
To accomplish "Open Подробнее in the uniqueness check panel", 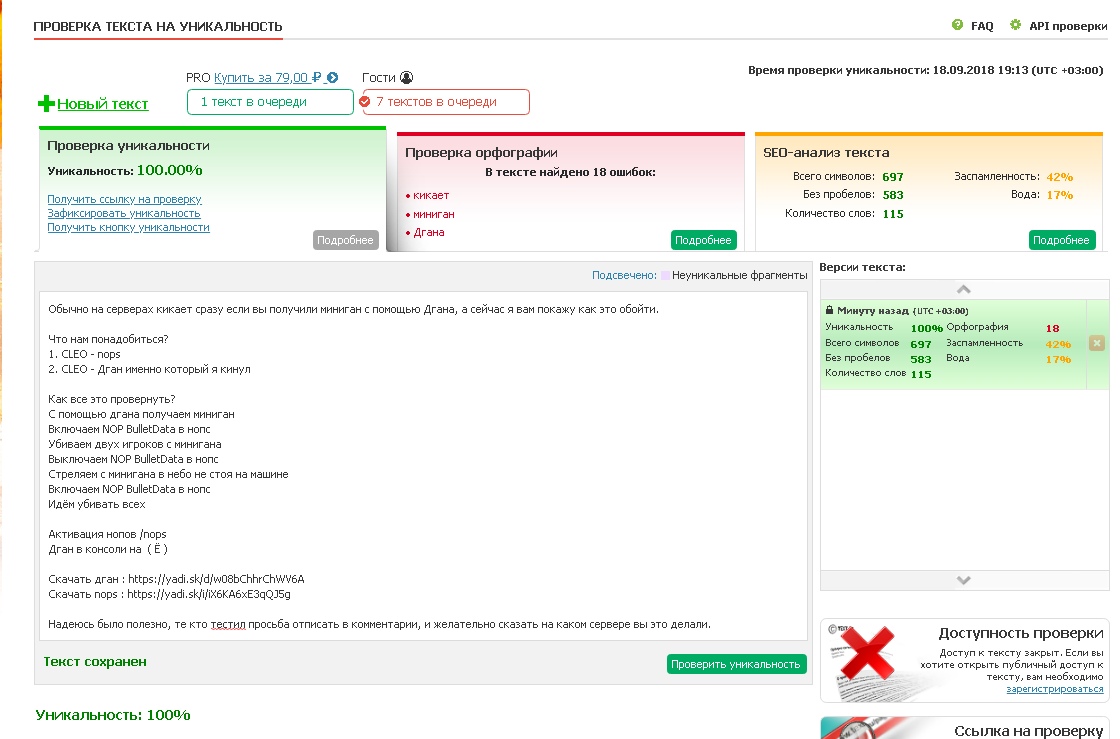I will tap(345, 240).
